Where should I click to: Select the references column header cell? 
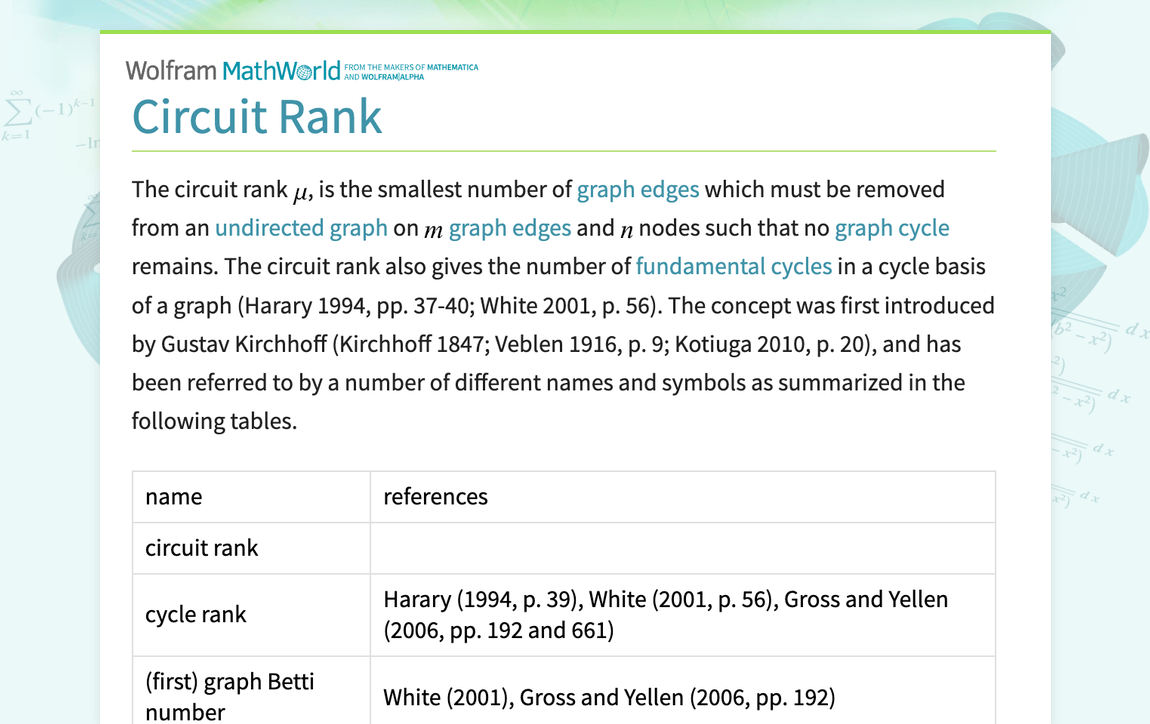435,496
